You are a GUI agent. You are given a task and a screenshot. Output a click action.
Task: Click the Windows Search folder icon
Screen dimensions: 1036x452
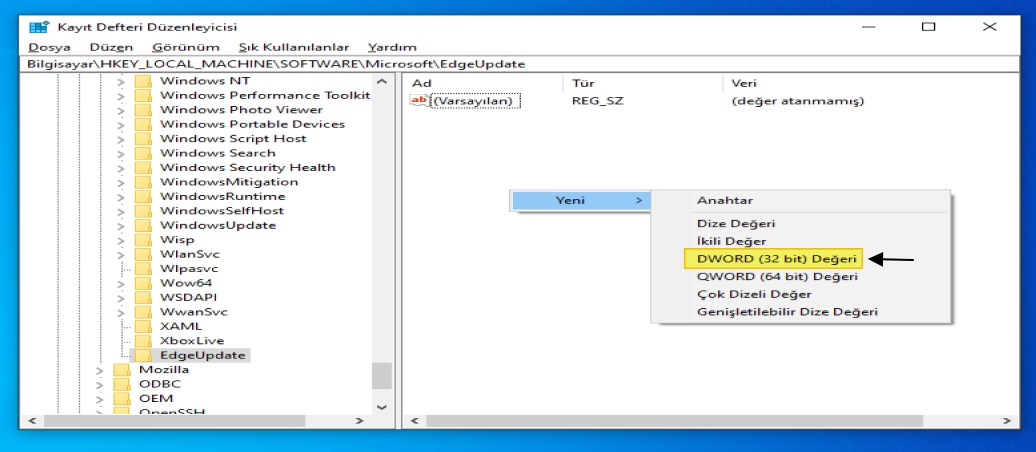coord(143,153)
